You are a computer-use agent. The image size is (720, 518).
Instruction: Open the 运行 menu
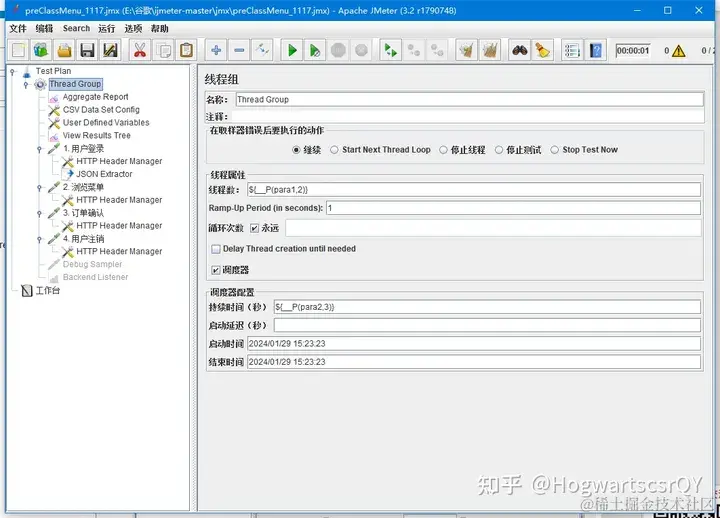click(107, 28)
